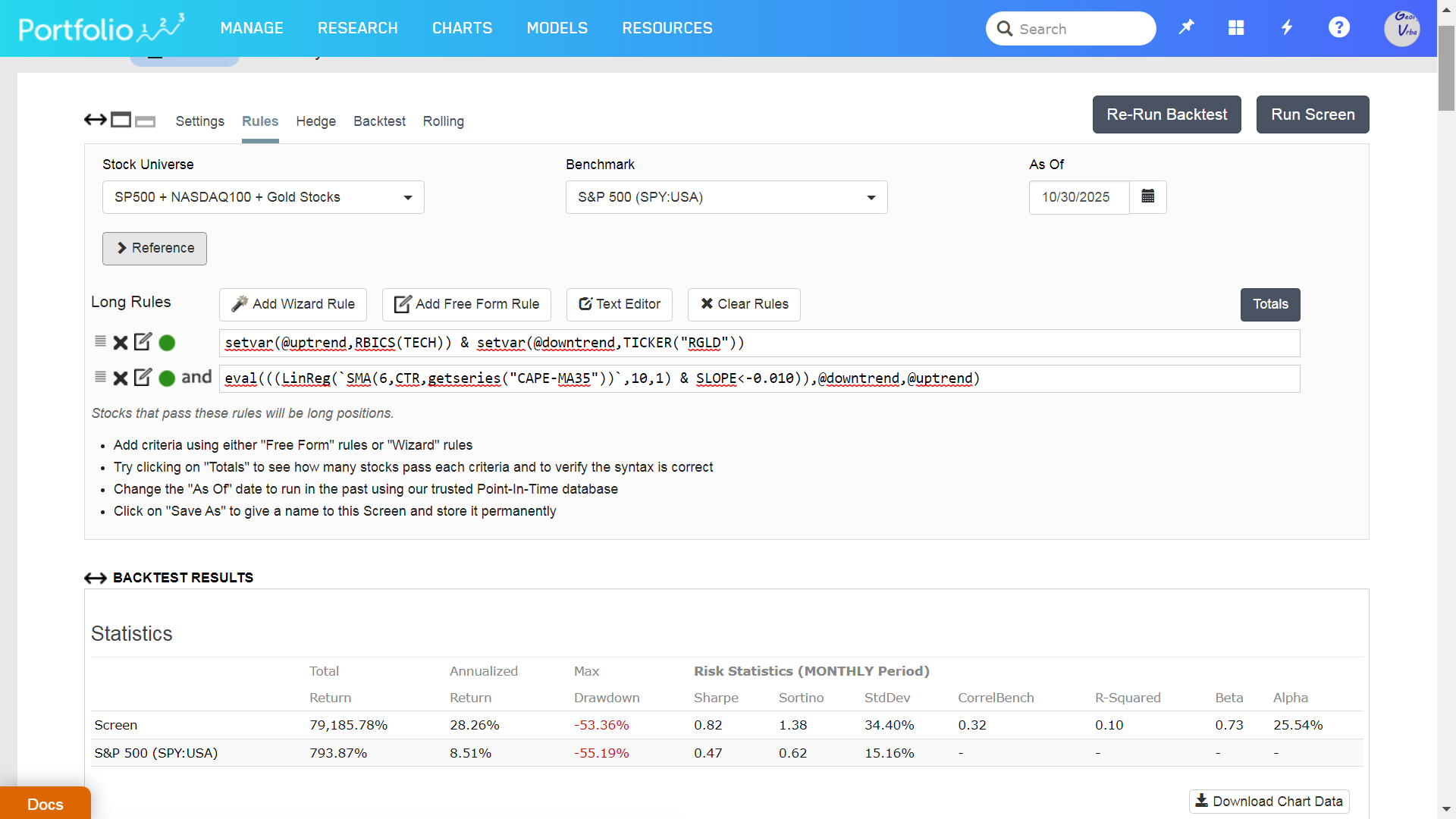Edit the eval LinReg rule
Screen dimensions: 1456x819
point(143,378)
